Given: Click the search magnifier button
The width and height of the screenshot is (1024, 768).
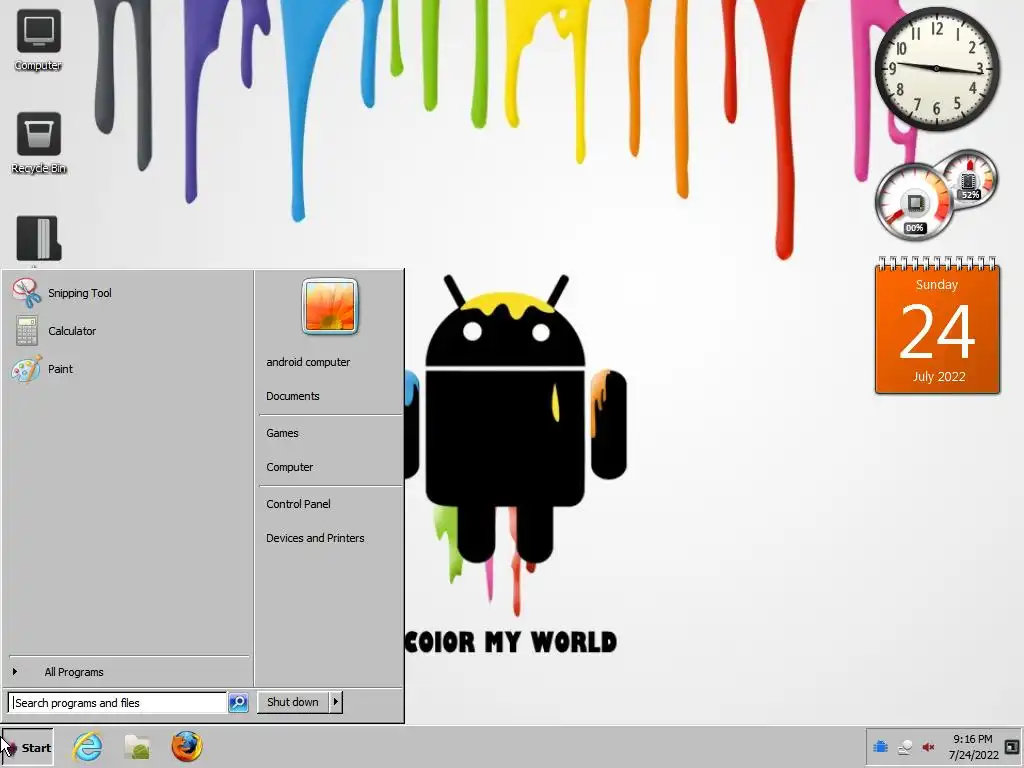Looking at the screenshot, I should [238, 703].
